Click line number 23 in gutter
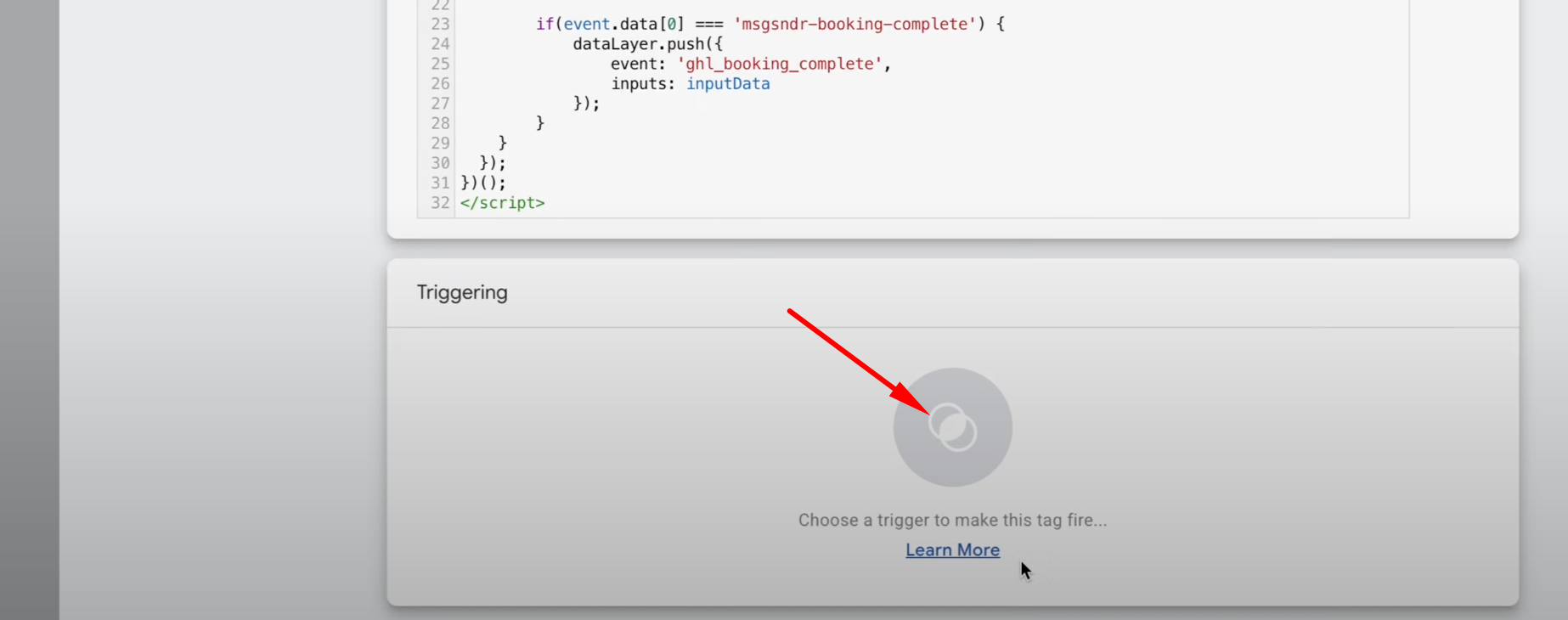This screenshot has width=1568, height=620. (440, 25)
